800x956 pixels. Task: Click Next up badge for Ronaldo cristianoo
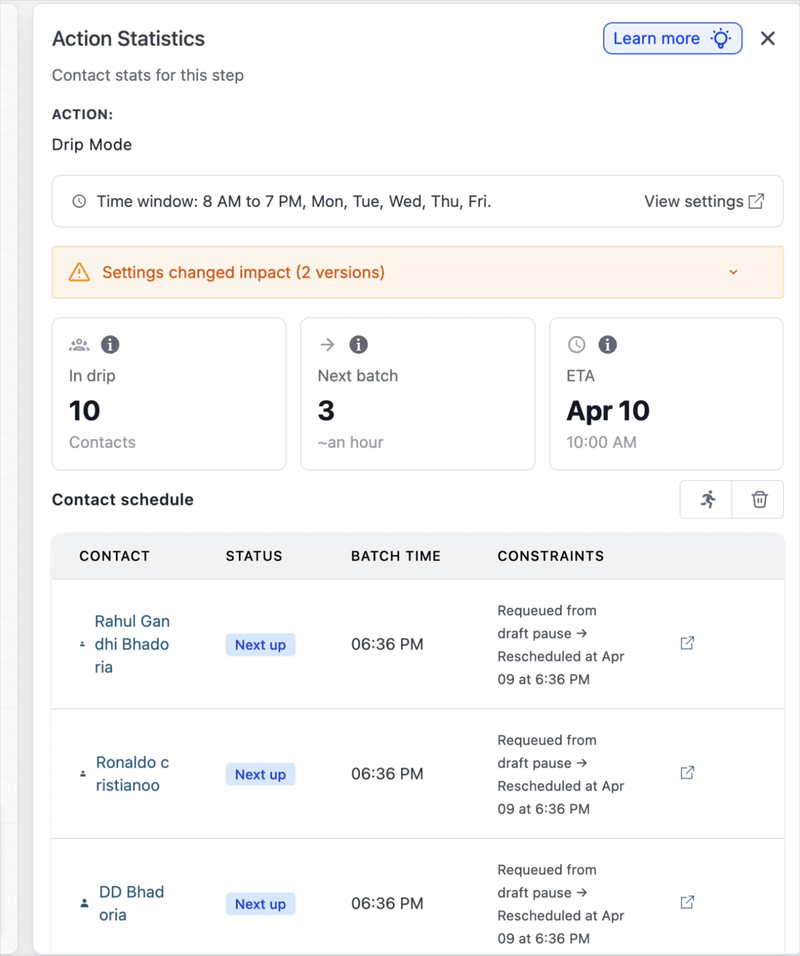260,774
